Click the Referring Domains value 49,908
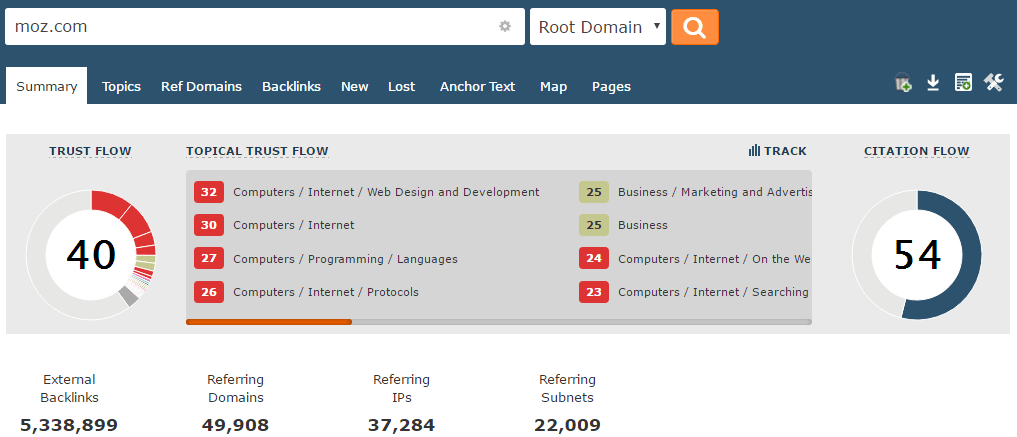This screenshot has height=437, width=1017. coord(235,425)
